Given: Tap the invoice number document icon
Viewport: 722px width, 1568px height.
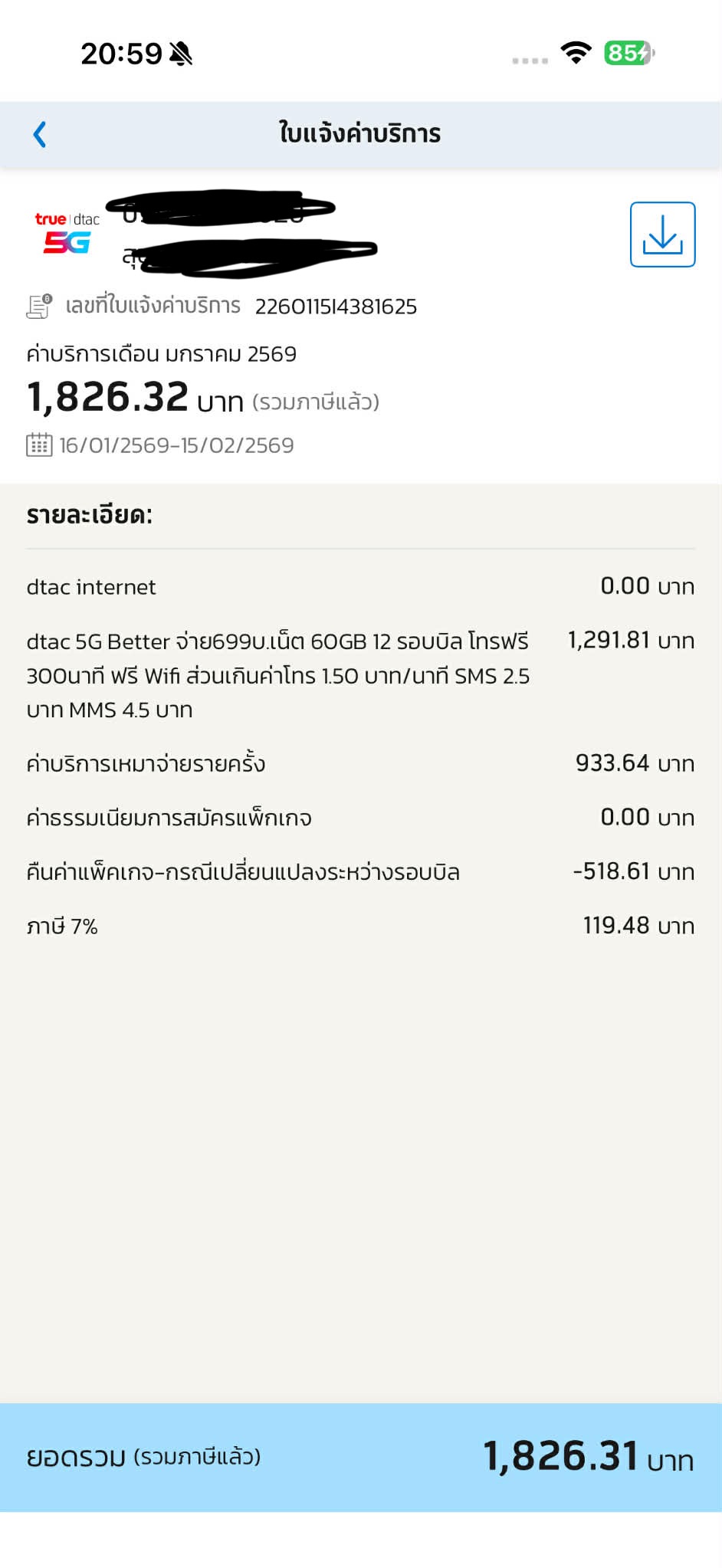Looking at the screenshot, I should [39, 306].
